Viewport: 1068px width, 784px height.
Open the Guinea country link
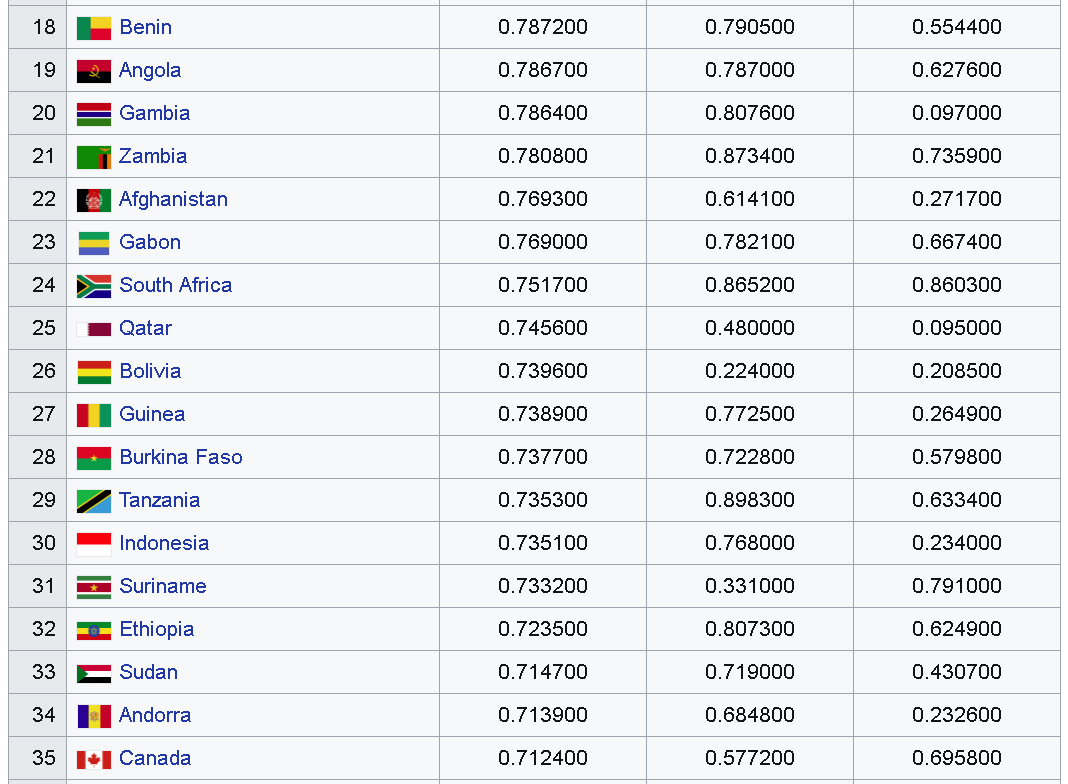[x=152, y=414]
